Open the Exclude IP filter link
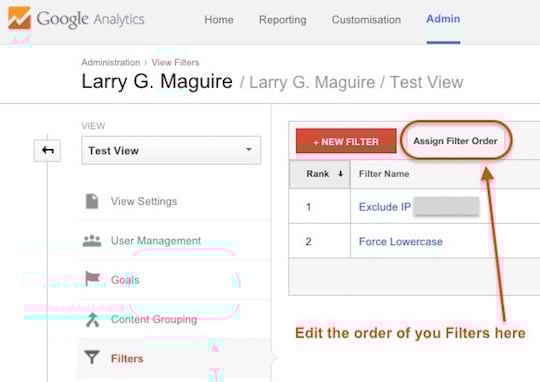This screenshot has width=540, height=382. coord(385,207)
